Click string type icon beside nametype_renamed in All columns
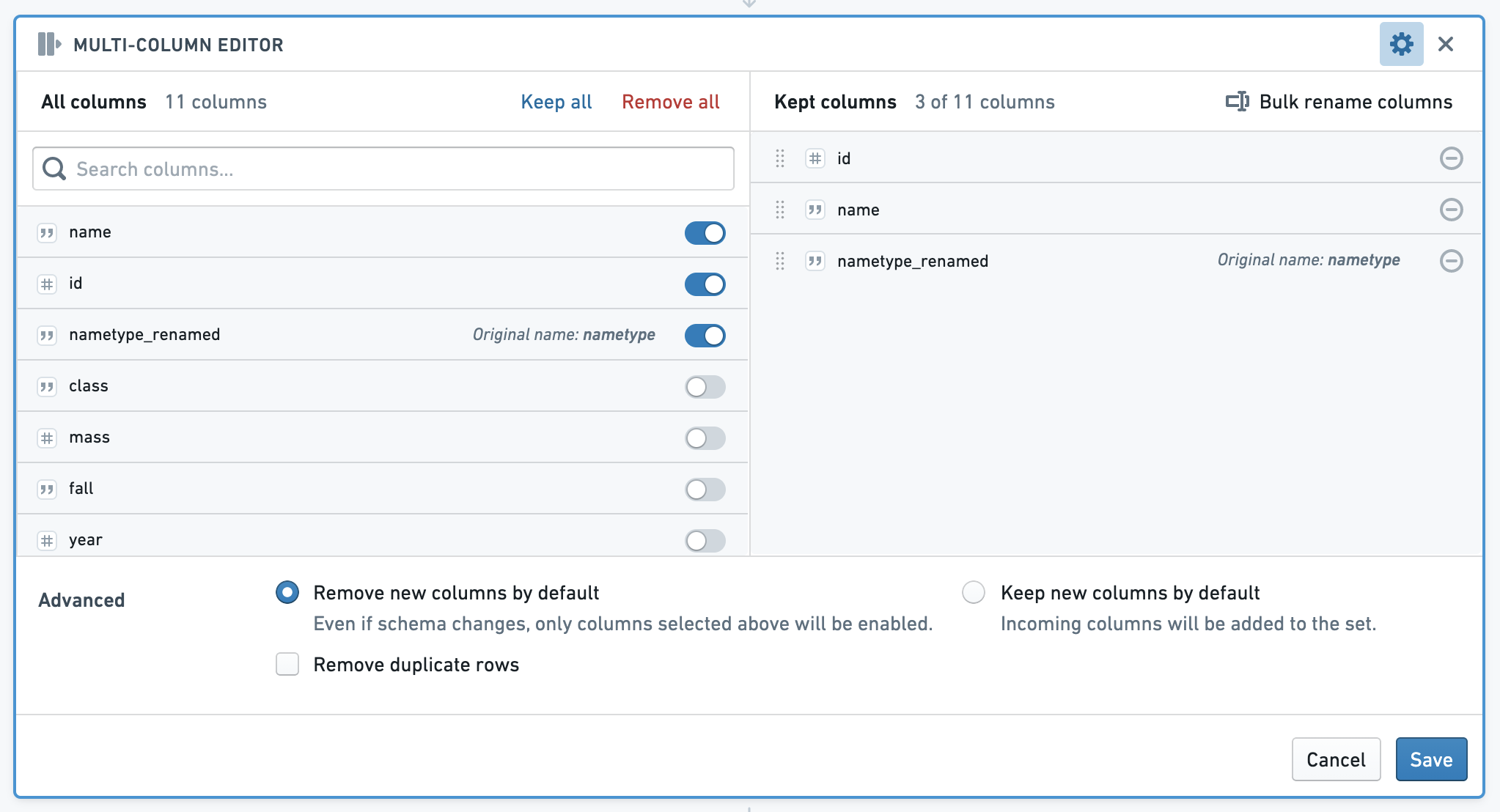Screen dimensions: 1500x812 tap(47, 336)
